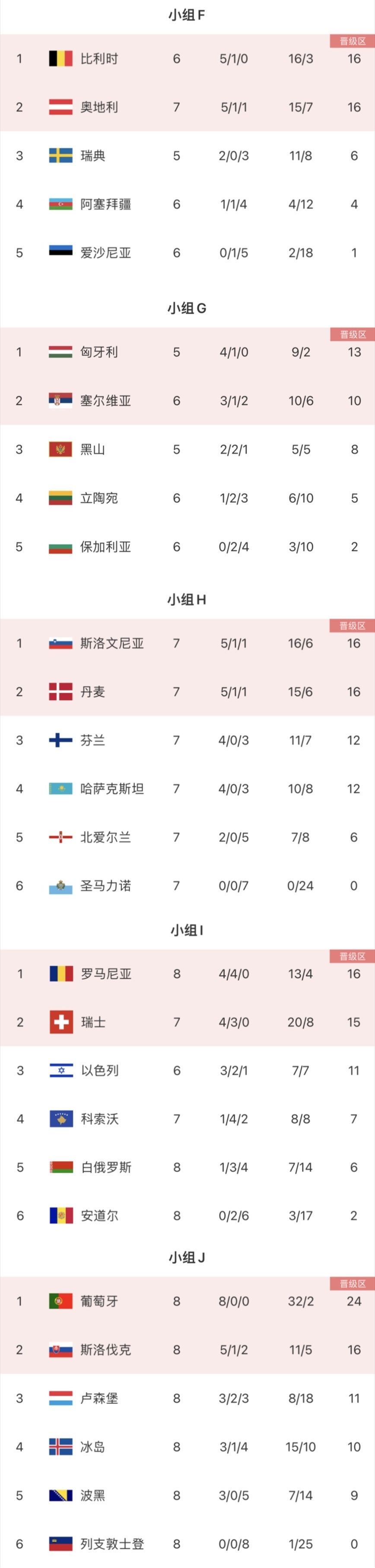
Task: Tap the Kosovo flag icon
Action: [61, 1119]
